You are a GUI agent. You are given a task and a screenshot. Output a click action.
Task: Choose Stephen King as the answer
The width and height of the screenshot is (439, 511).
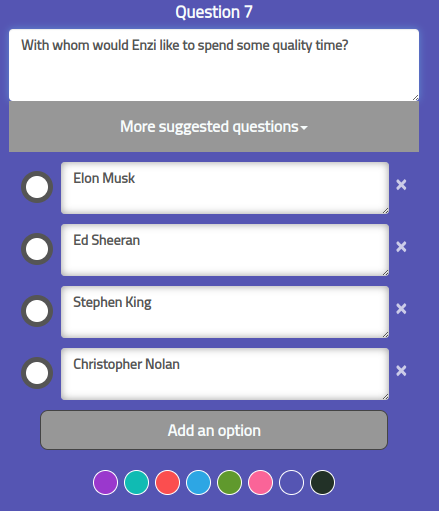pyautogui.click(x=37, y=311)
